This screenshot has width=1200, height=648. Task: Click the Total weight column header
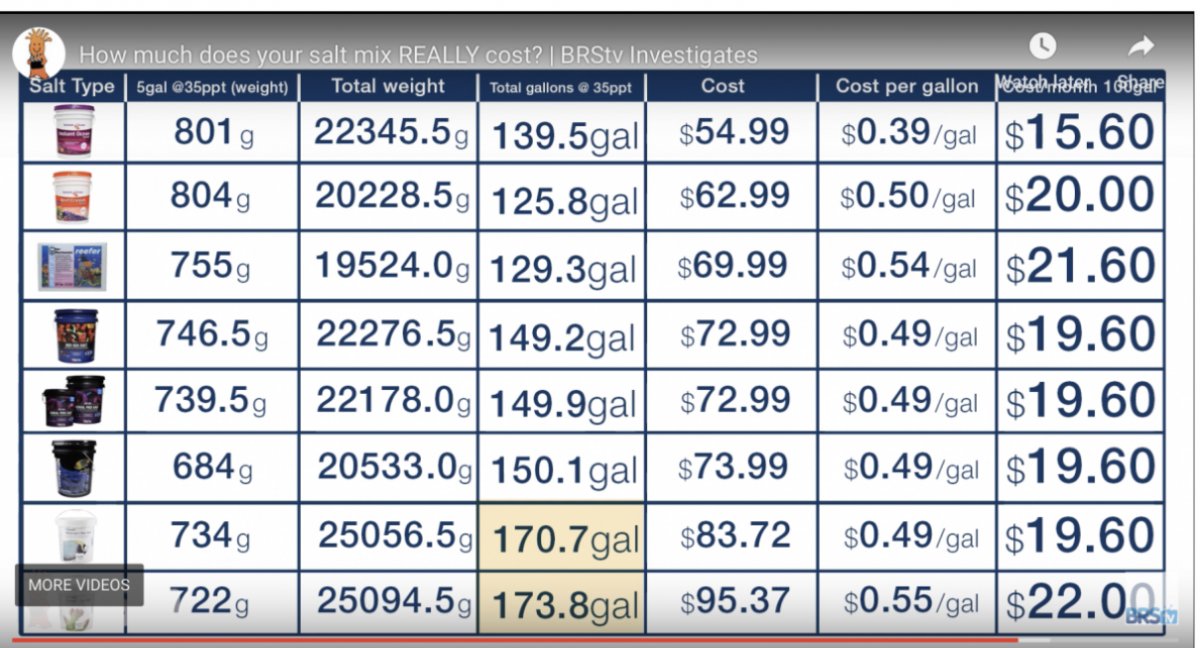(x=388, y=86)
